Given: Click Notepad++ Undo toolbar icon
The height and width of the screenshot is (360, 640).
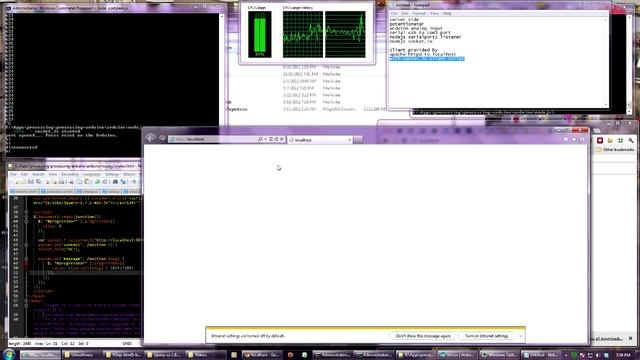Looking at the screenshot, I should (97, 182).
